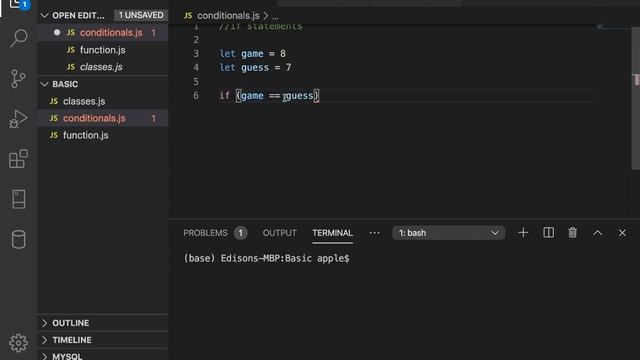The image size is (640, 360).
Task: Click line number 5 in the gutter
Action: pyautogui.click(x=196, y=82)
